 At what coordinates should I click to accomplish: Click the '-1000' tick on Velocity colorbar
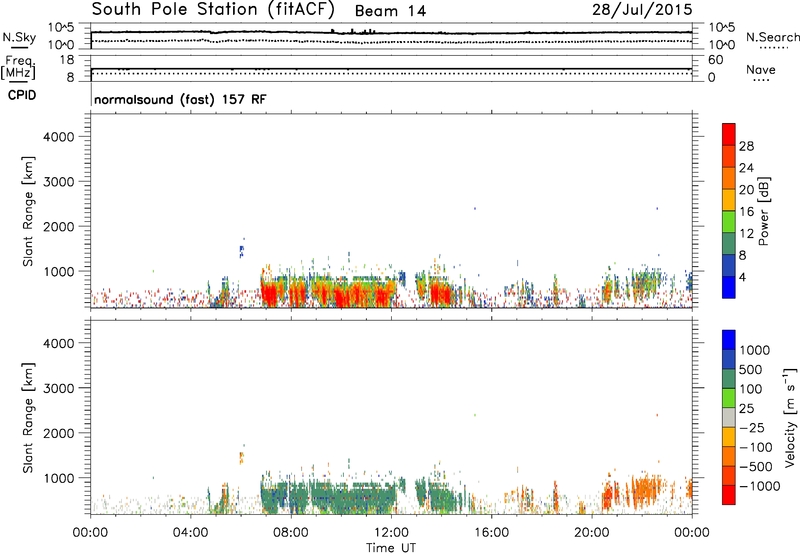click(760, 486)
